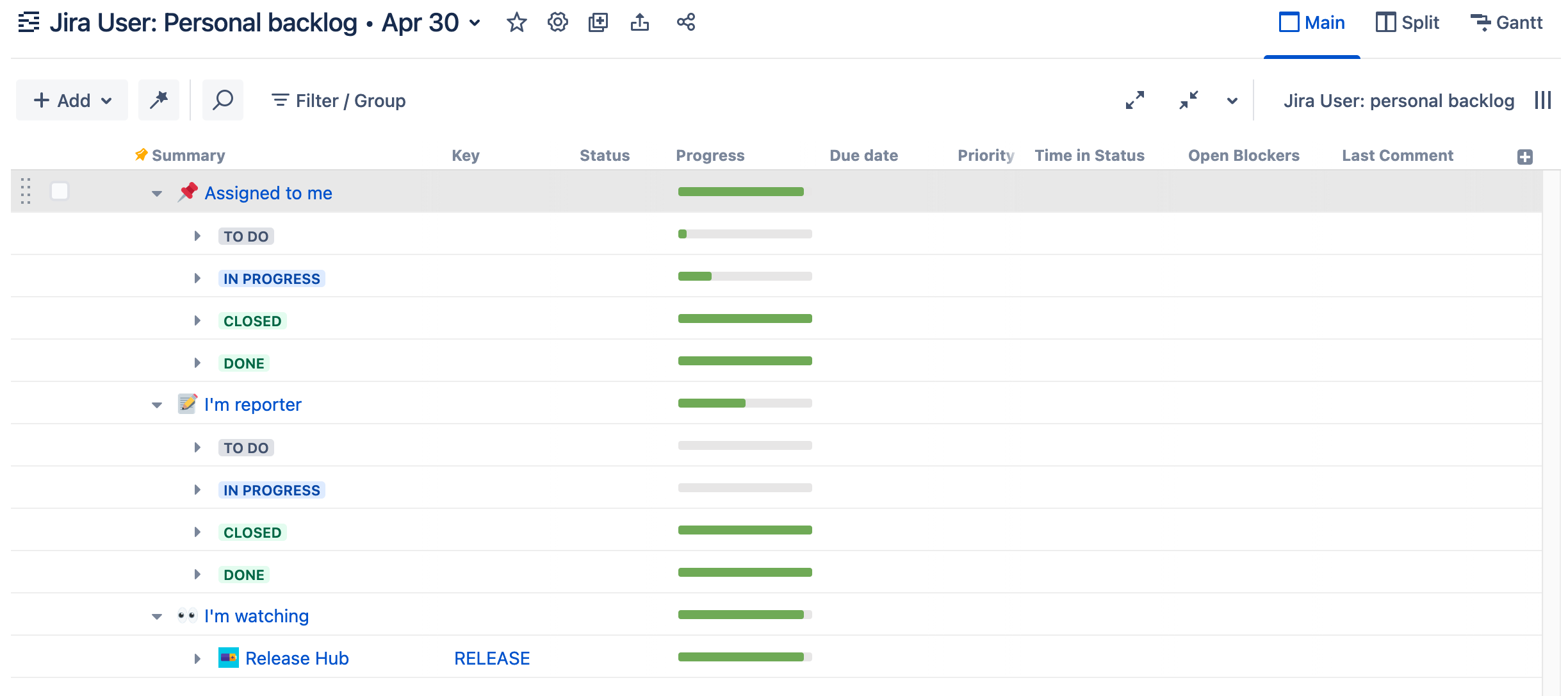
Task: Click the Open Blockers column header
Action: click(x=1244, y=155)
